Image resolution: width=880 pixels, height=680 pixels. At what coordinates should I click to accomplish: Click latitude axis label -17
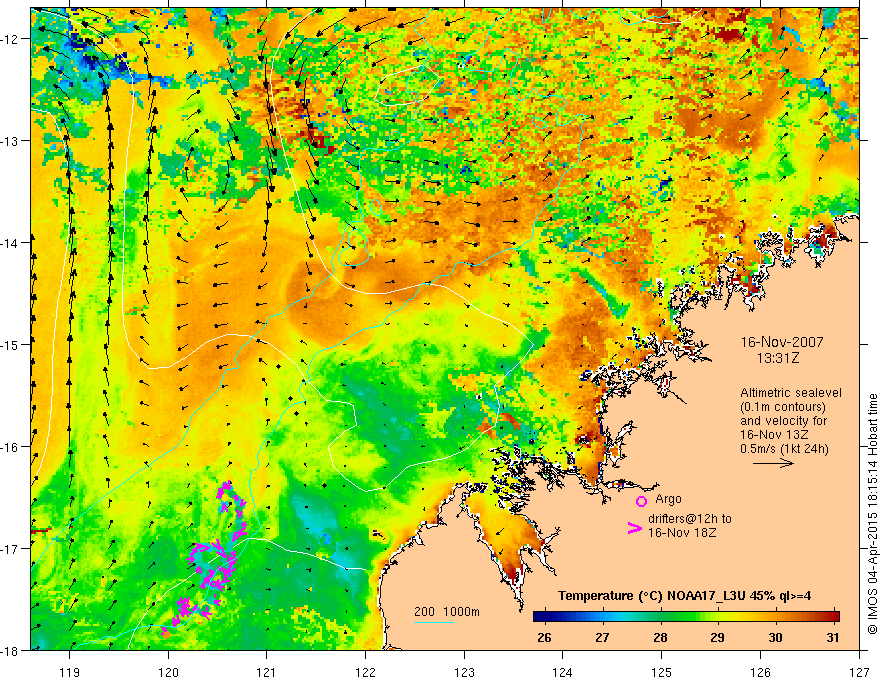(11, 549)
